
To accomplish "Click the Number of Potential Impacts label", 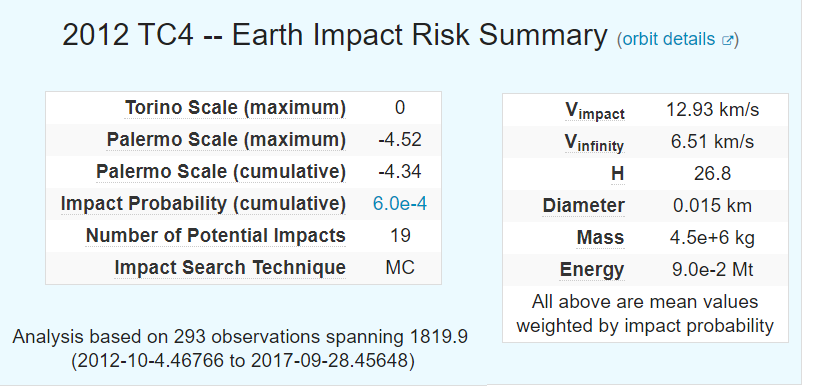I will [x=215, y=236].
